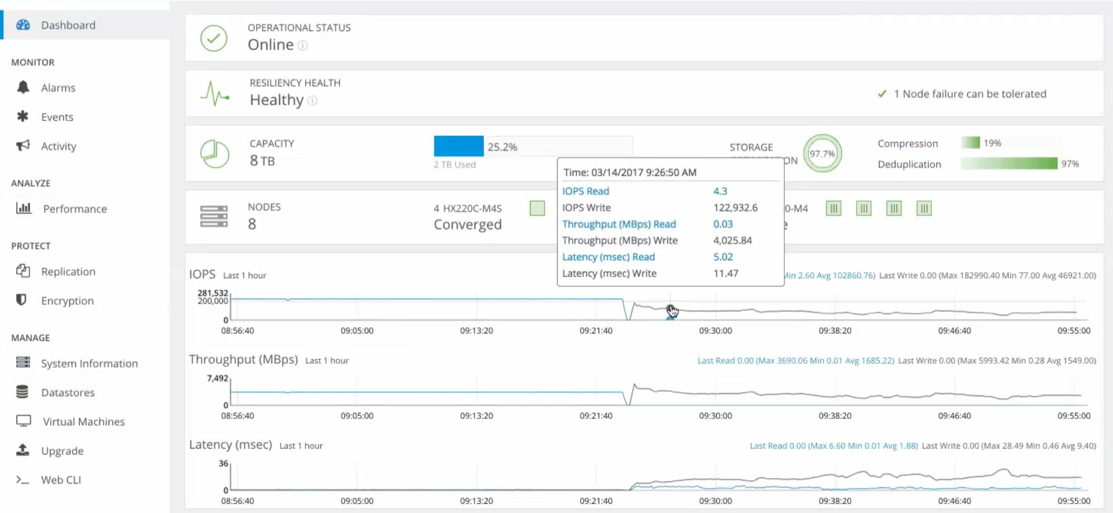Click the capacity usage bar at 25.2%
Image resolution: width=1113 pixels, height=513 pixels.
[459, 147]
